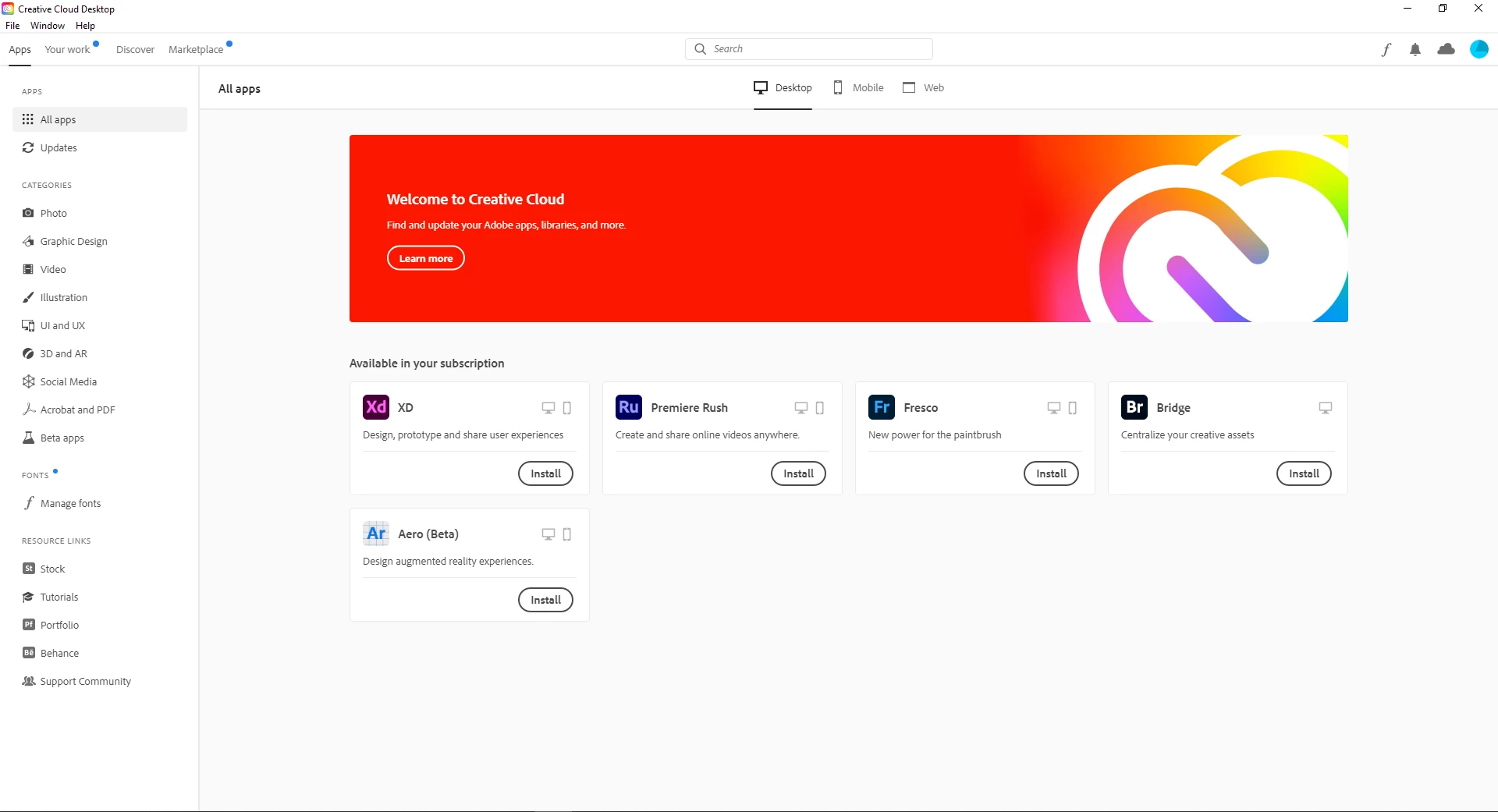
Task: Click the desktop platform icon on XD card
Action: (548, 408)
